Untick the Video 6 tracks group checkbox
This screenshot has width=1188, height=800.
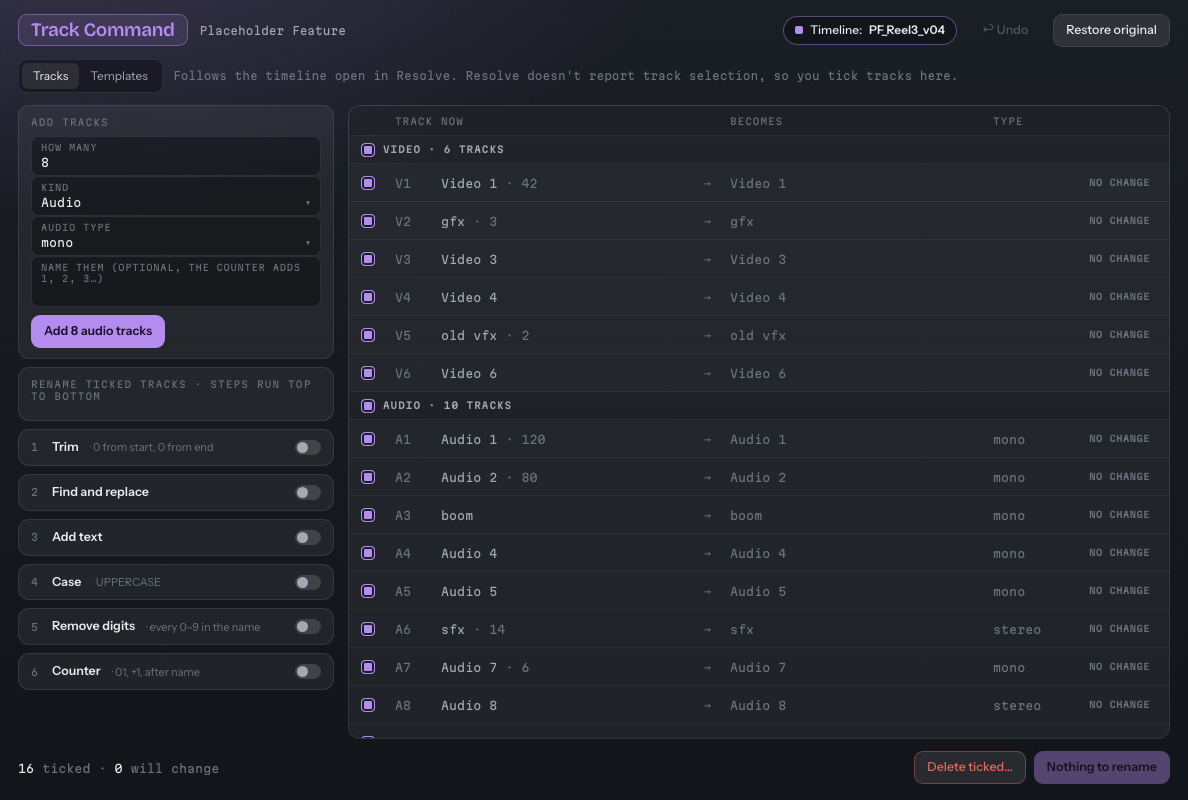tap(368, 150)
